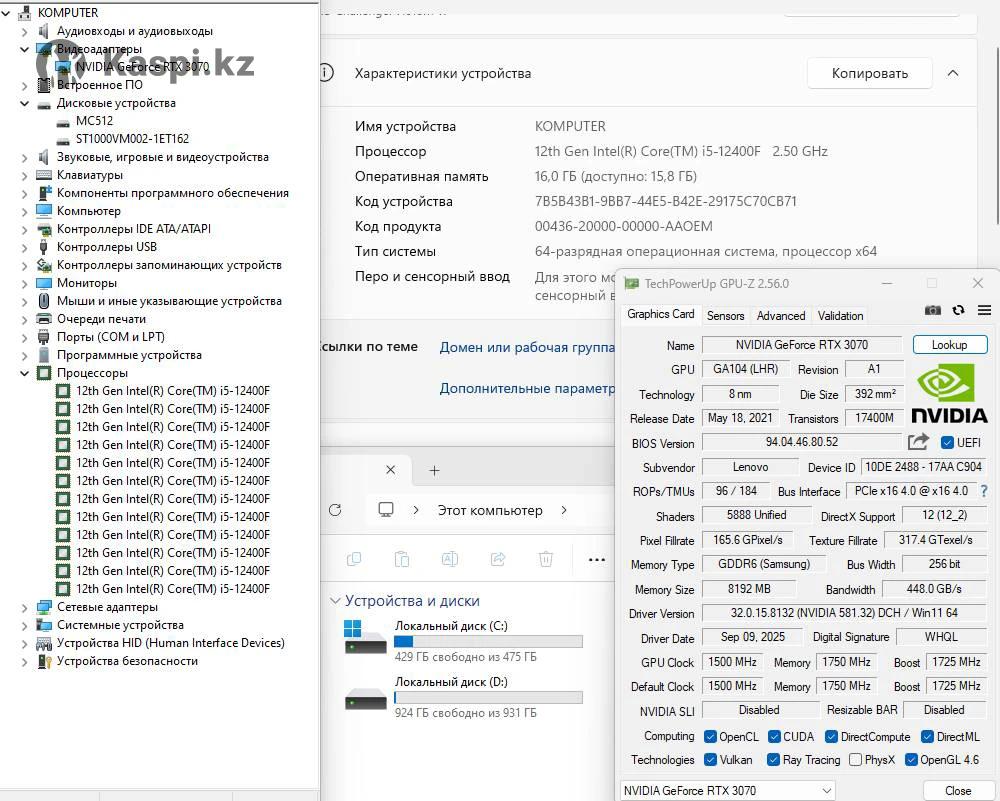Toggle the UEFI checkbox
The width and height of the screenshot is (1000, 801).
pyautogui.click(x=948, y=442)
